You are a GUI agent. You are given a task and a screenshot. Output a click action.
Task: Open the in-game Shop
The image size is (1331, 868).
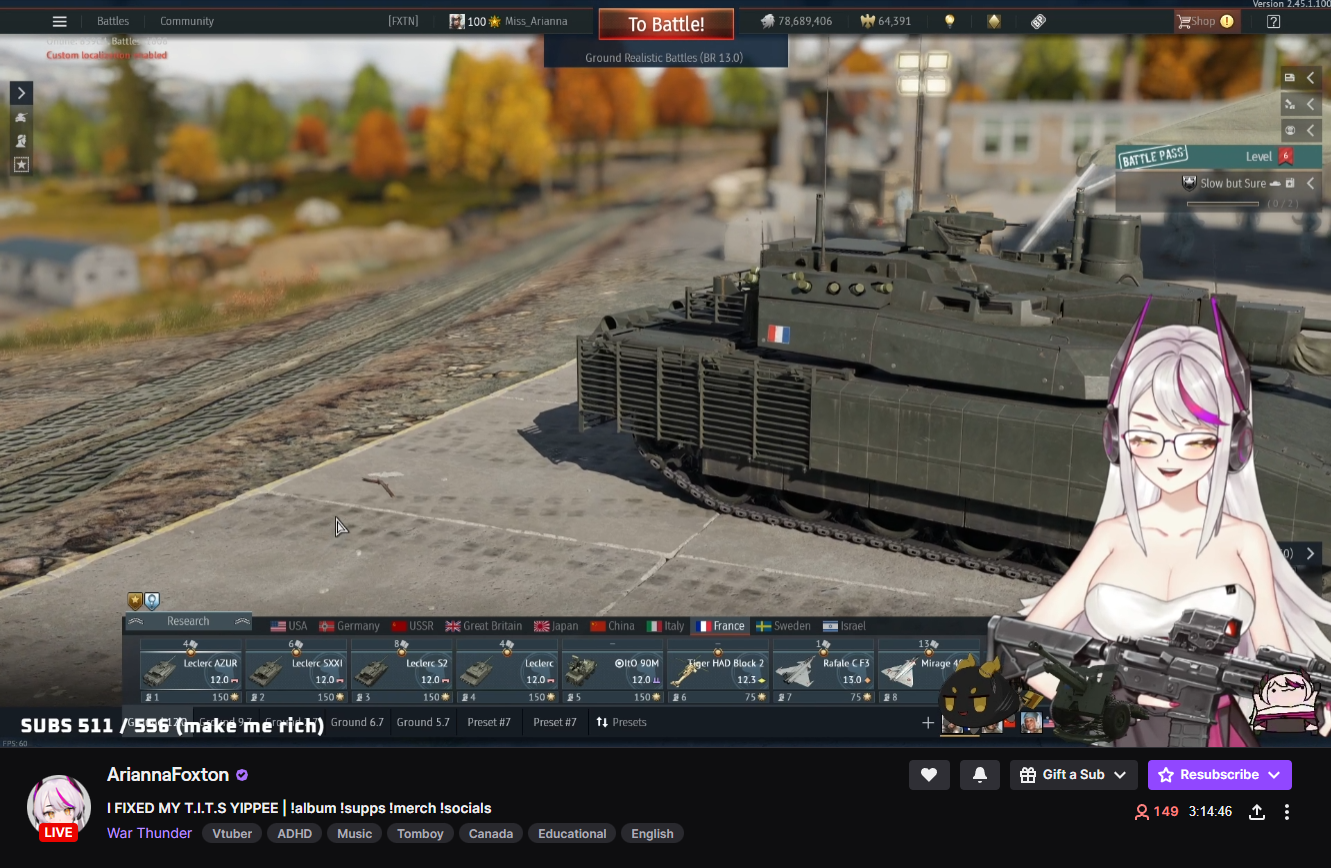(1206, 22)
